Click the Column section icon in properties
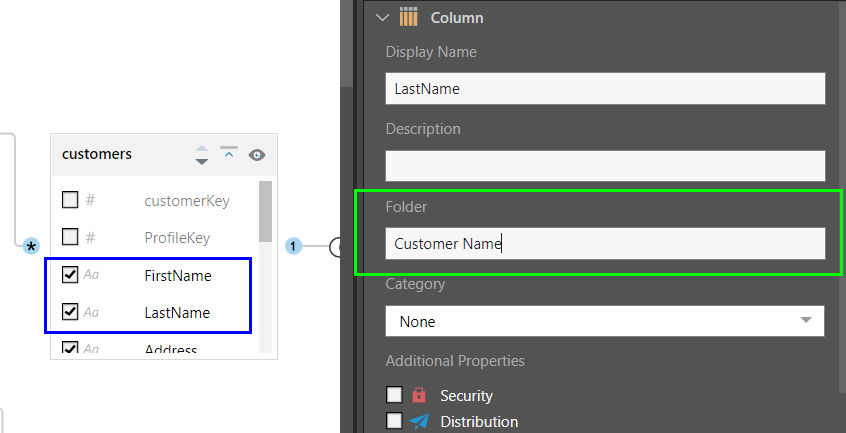Viewport: 846px width, 433px height. point(408,17)
